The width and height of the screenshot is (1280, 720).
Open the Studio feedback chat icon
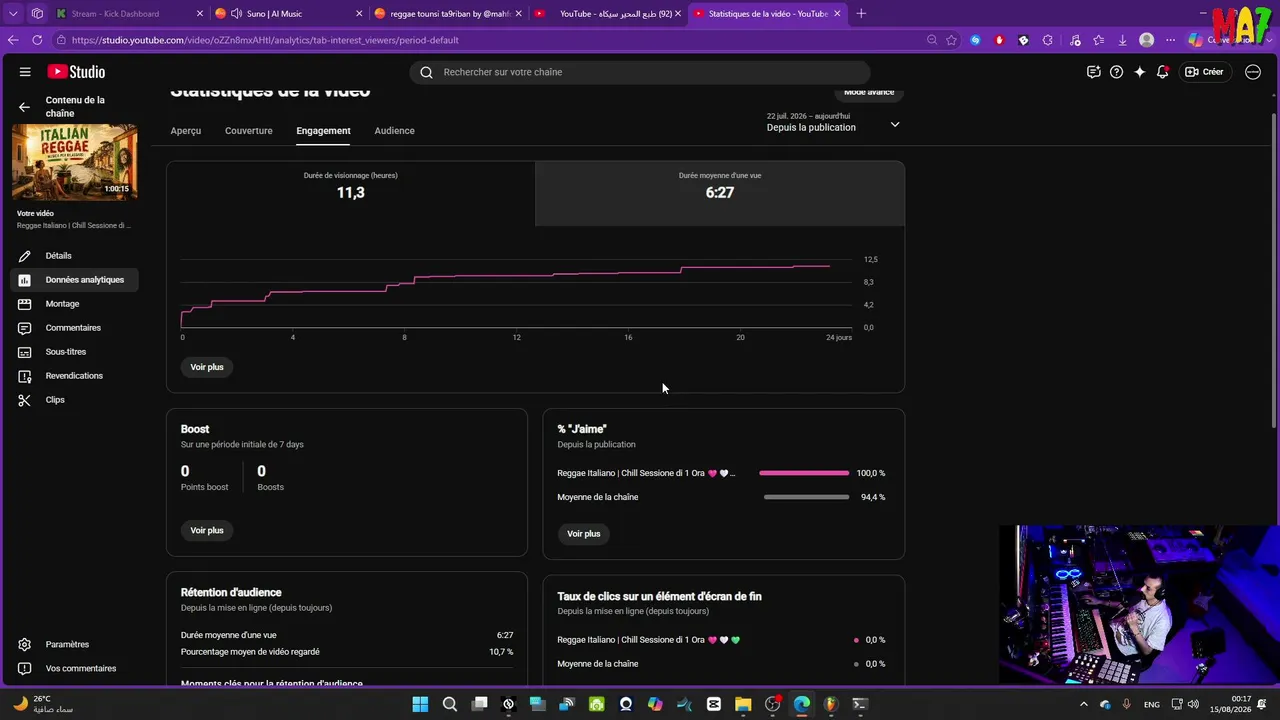1093,72
